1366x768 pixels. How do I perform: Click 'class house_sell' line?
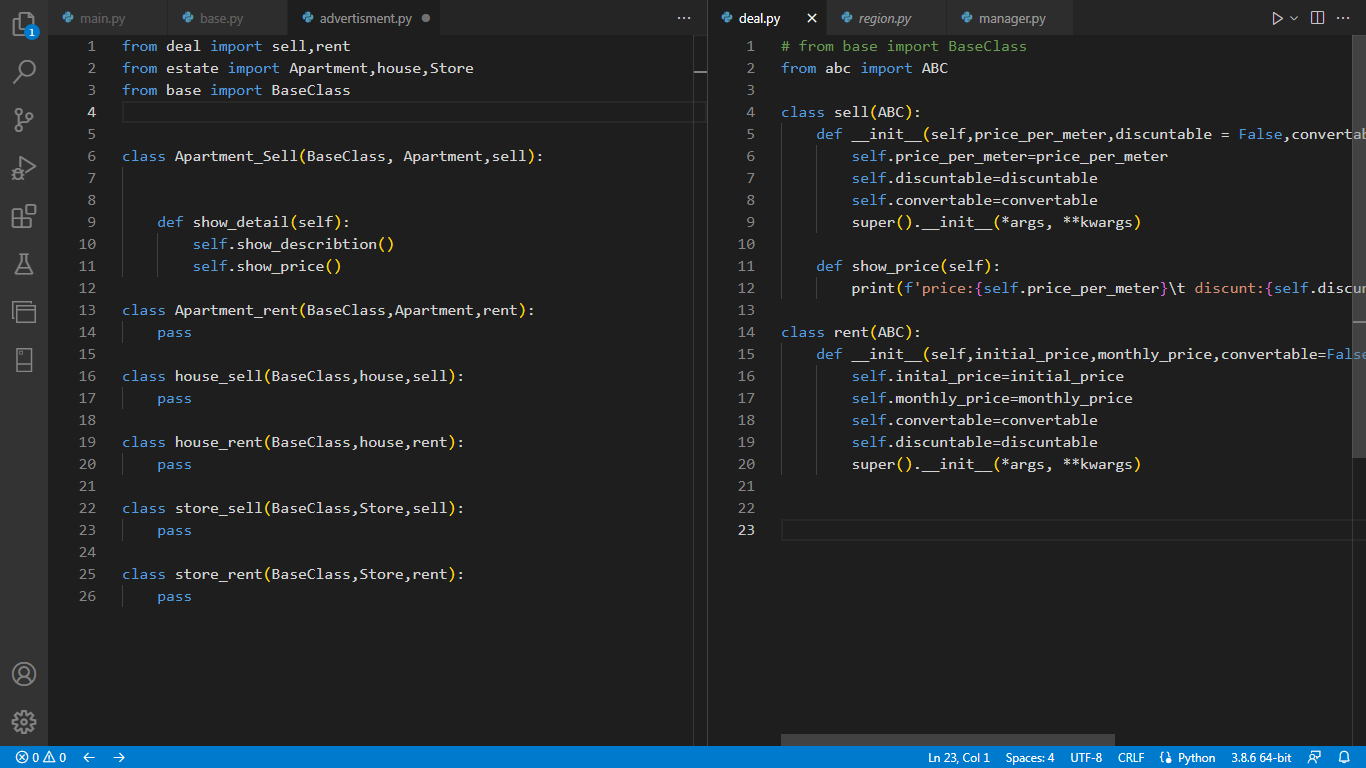pyautogui.click(x=293, y=376)
